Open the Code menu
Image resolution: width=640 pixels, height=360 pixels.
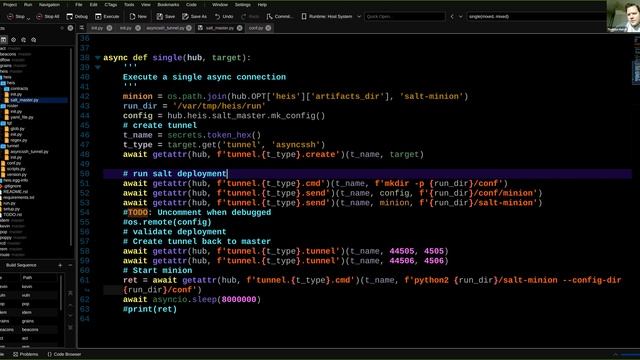[191, 4]
